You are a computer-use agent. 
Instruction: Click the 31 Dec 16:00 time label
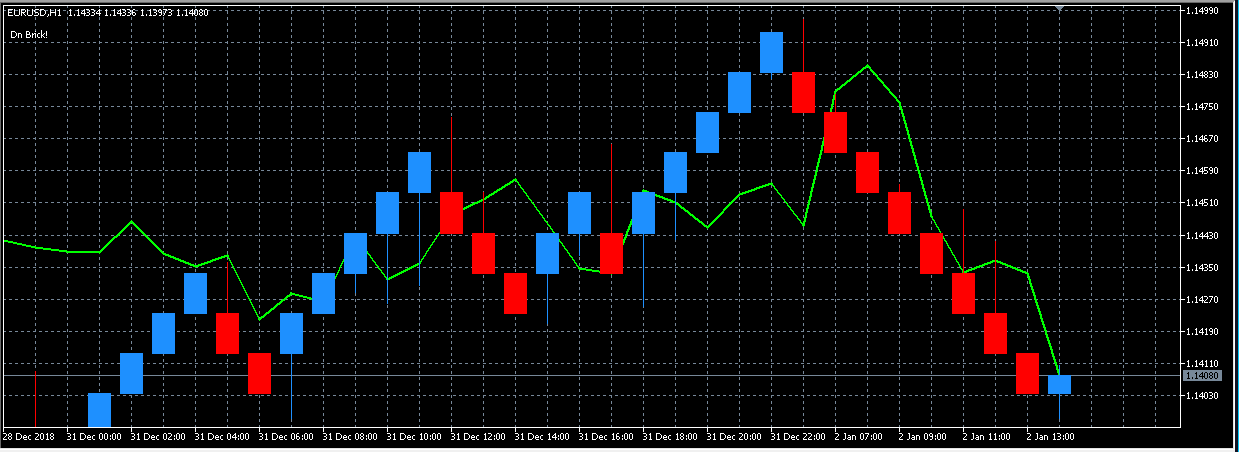[606, 437]
